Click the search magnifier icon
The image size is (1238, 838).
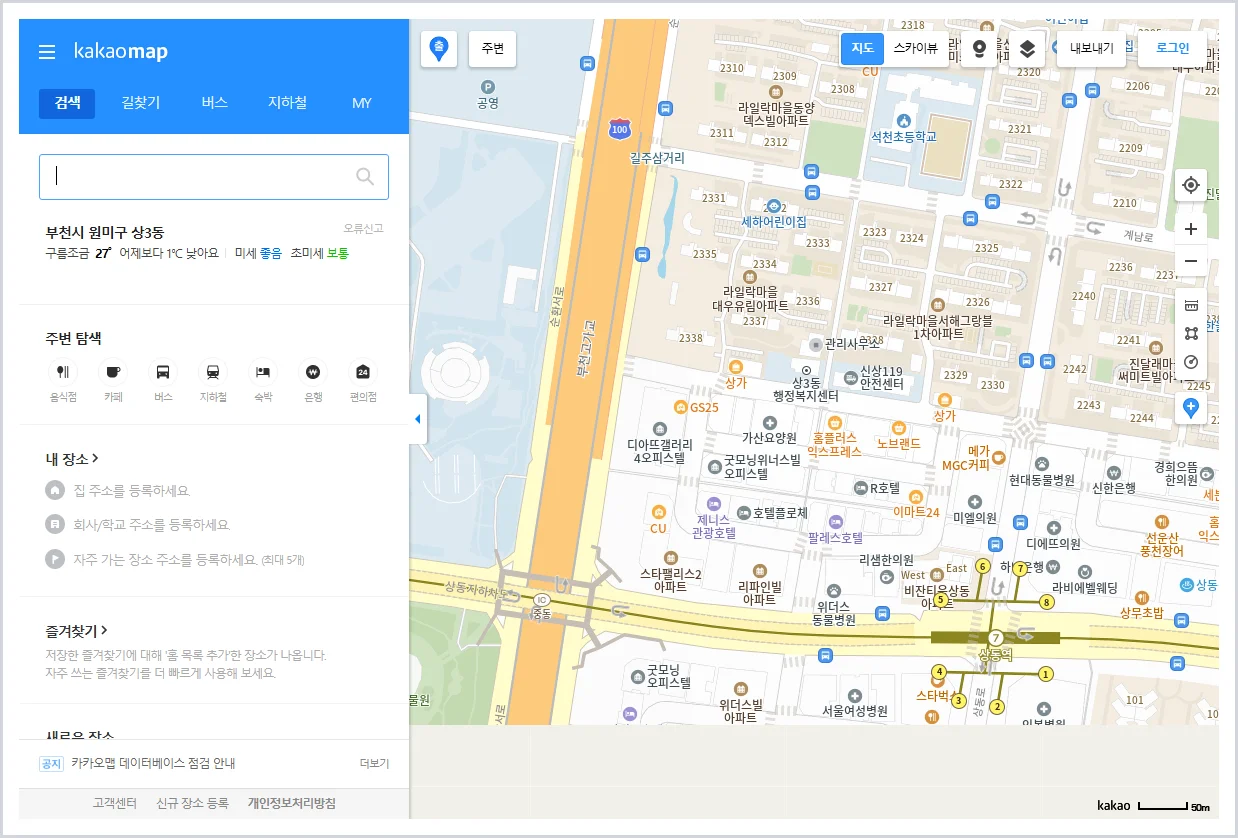pos(365,177)
